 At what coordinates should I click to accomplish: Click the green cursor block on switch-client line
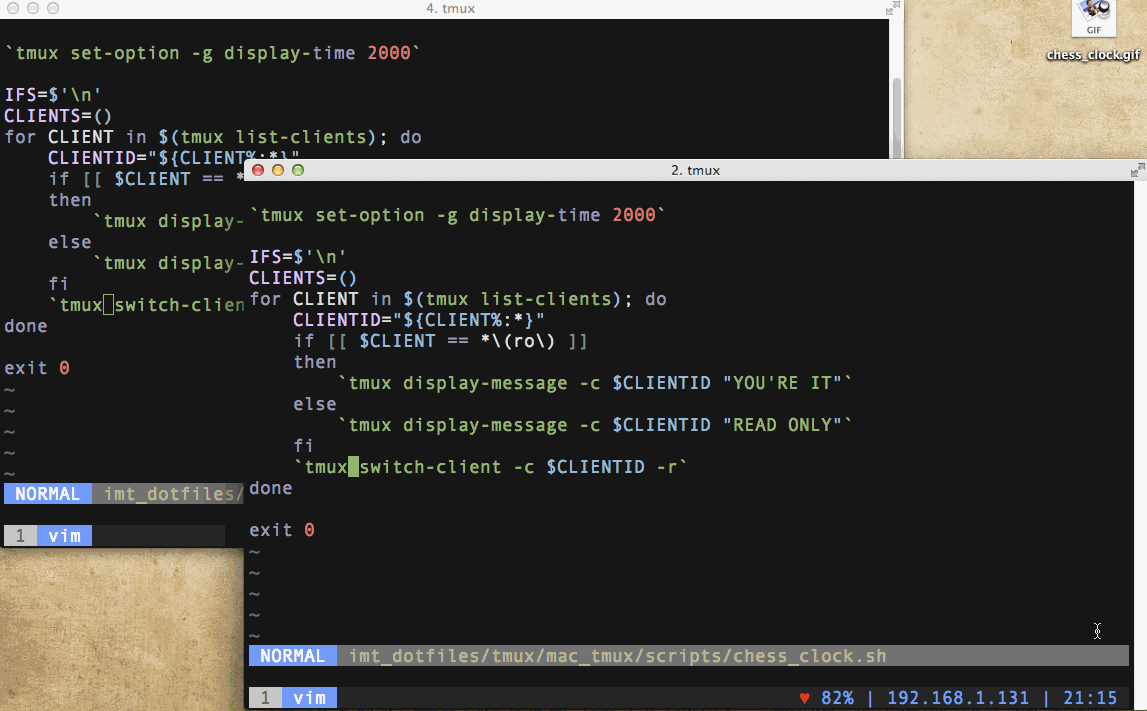pos(353,467)
